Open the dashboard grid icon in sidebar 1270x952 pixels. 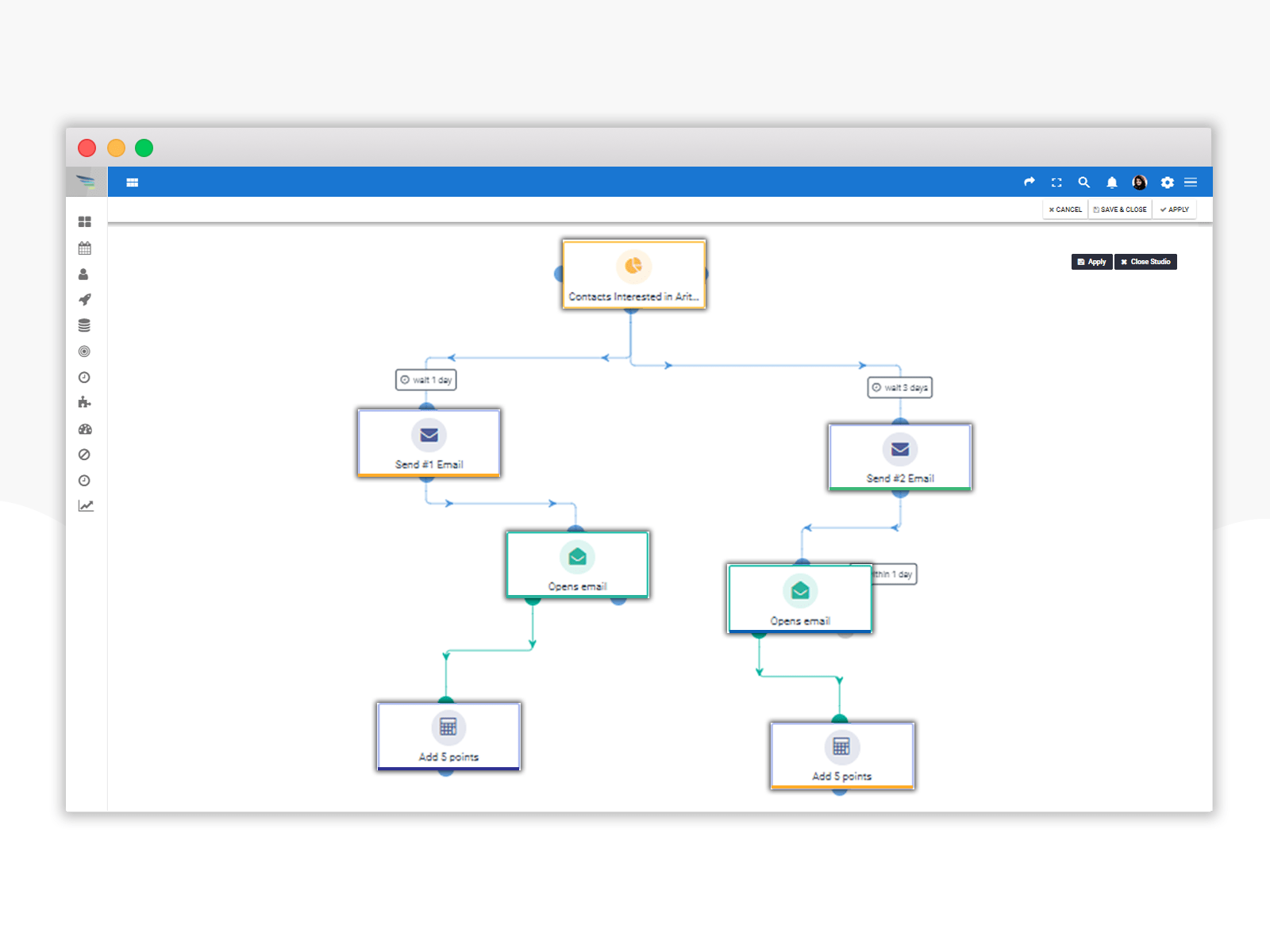85,222
